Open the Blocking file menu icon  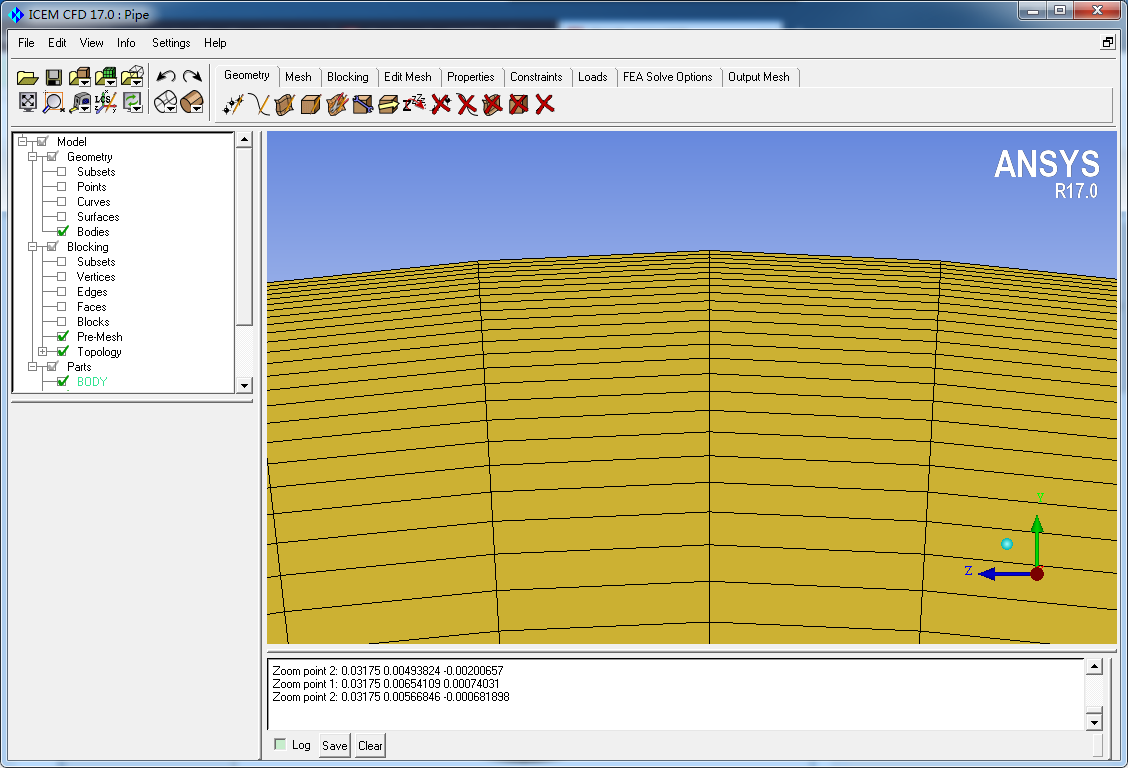132,77
